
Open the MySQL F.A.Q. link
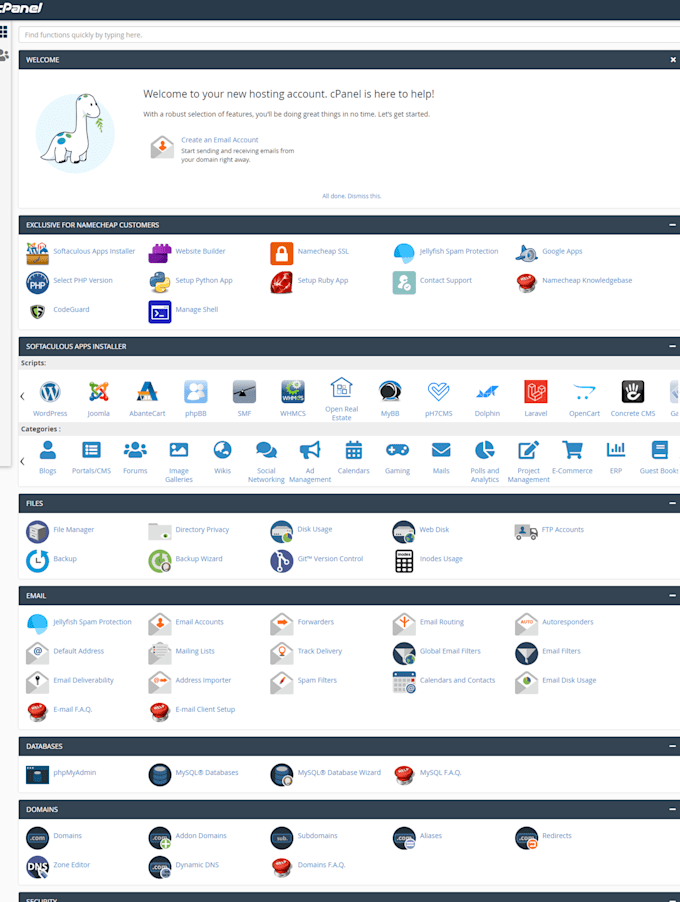pos(441,773)
